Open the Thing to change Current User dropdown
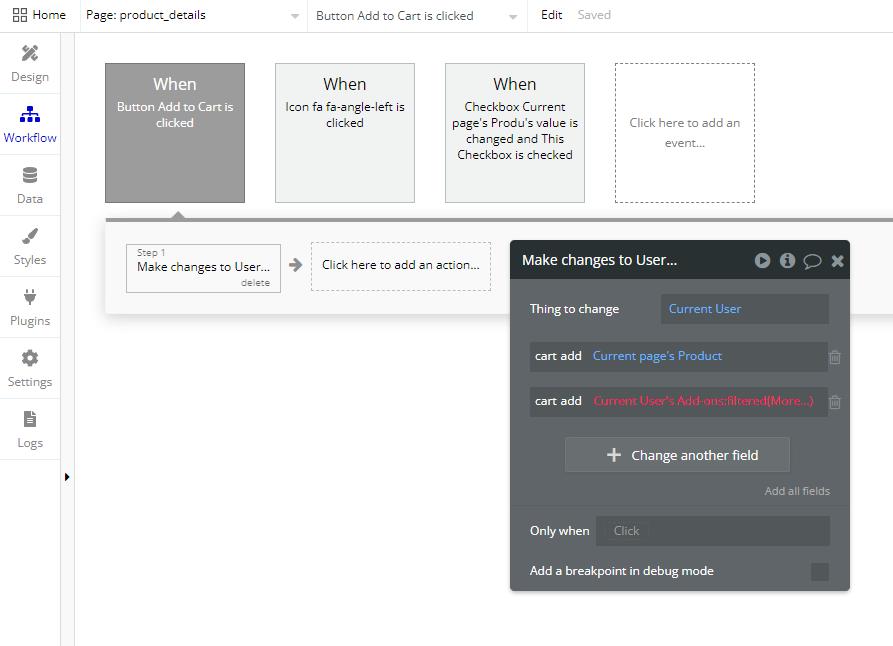This screenshot has height=646, width=893. tap(744, 309)
